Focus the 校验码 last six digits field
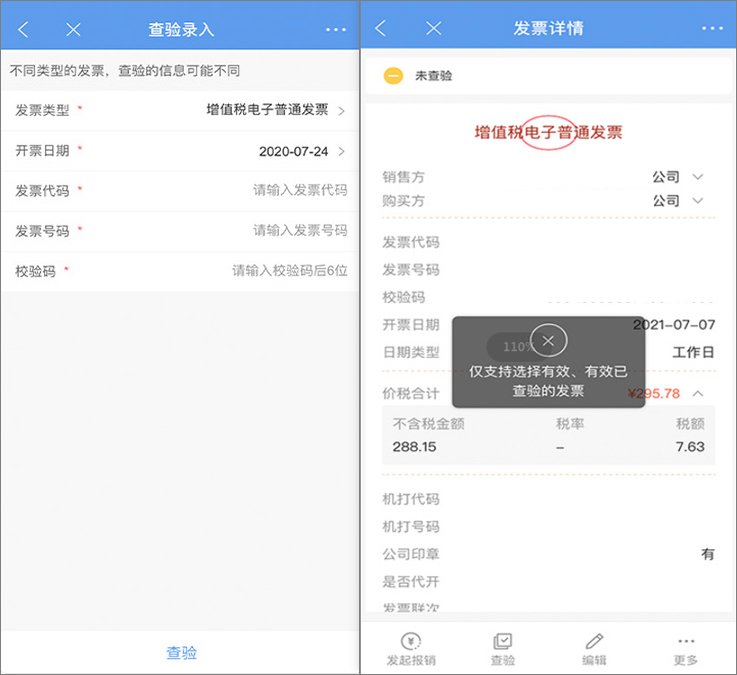The height and width of the screenshot is (675, 737). coord(180,271)
